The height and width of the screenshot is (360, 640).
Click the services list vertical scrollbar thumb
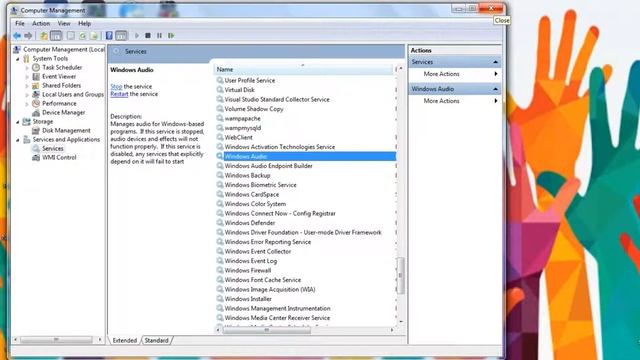401,276
